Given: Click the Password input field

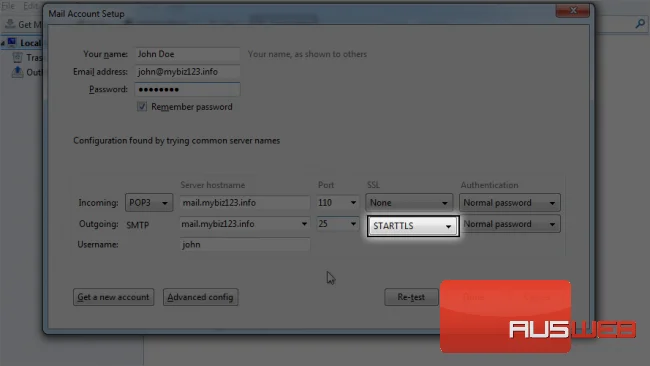Looking at the screenshot, I should 187,90.
